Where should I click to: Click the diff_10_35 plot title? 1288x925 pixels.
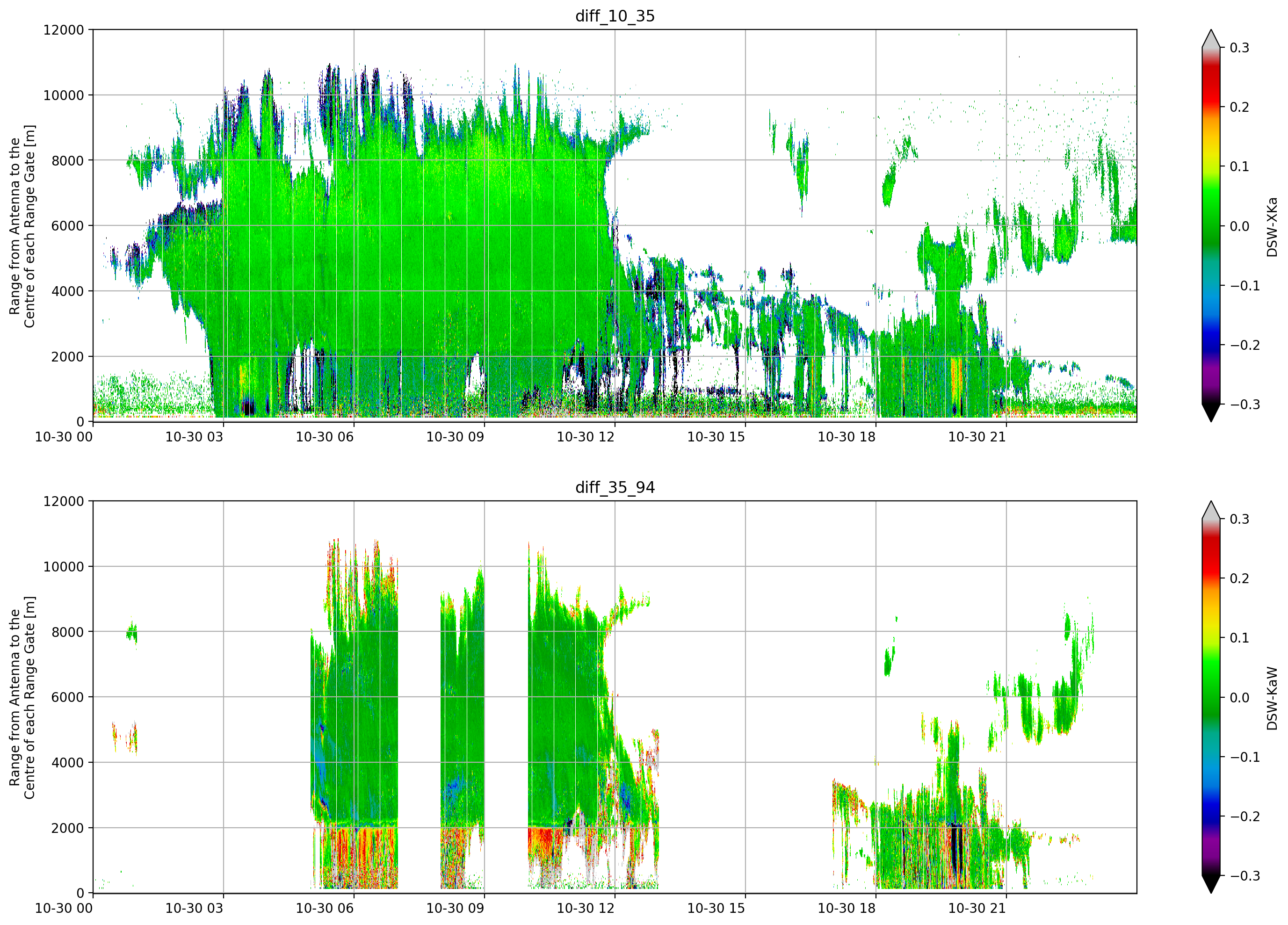pos(615,16)
